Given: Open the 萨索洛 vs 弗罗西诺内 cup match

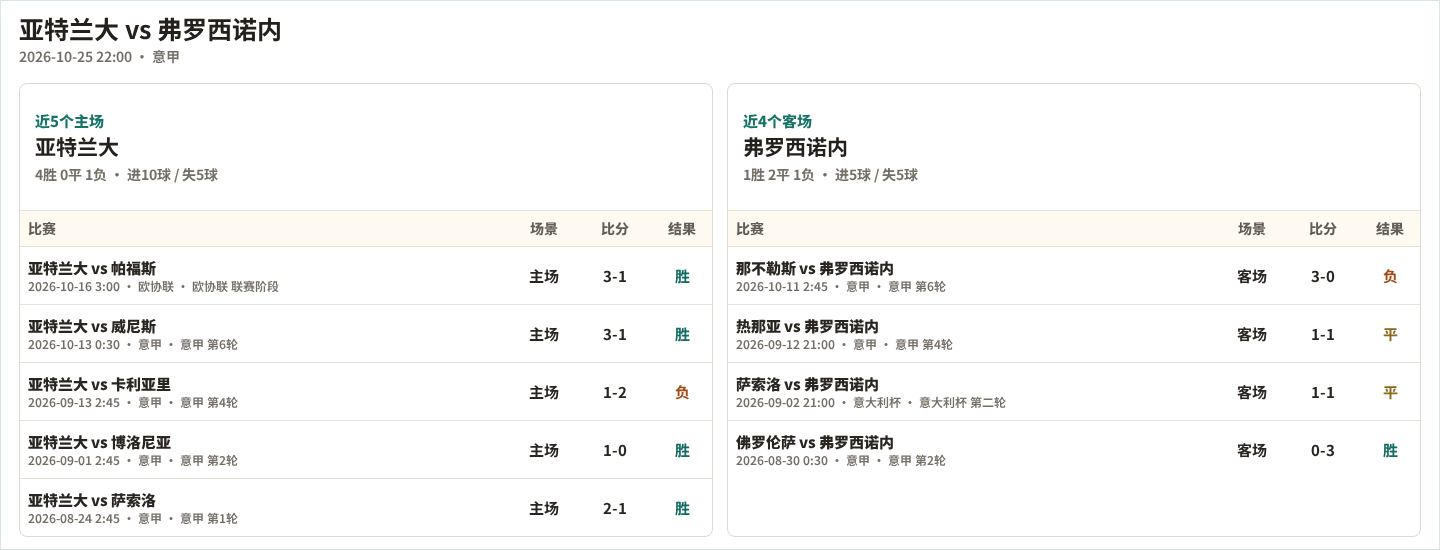Looking at the screenshot, I should tap(1074, 392).
